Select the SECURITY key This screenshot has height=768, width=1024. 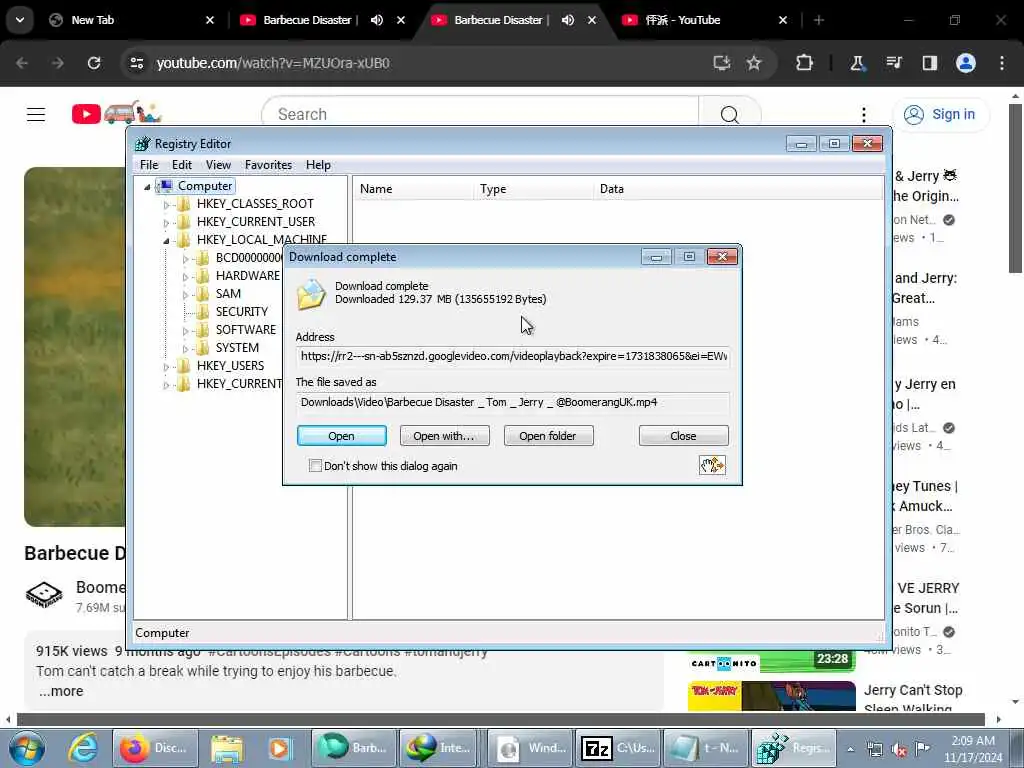(242, 312)
